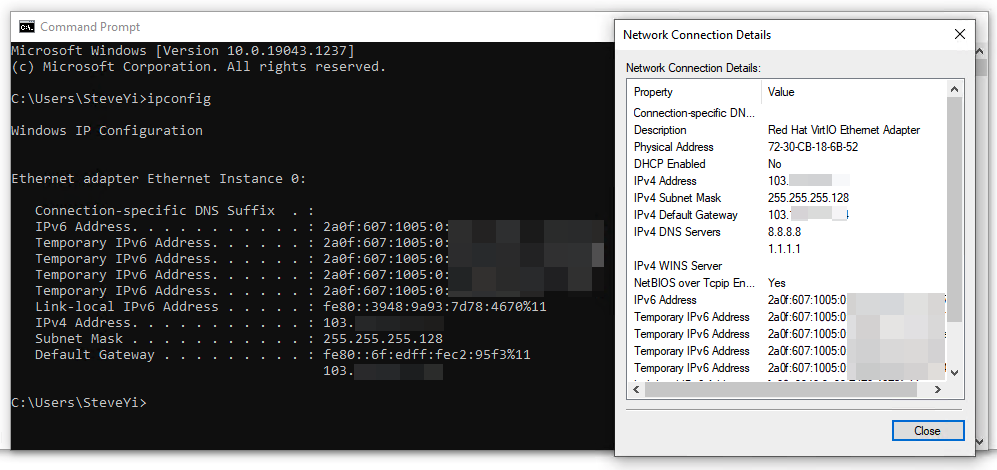Click the left arrow of the horizontal scrollbar
Viewport: 997px width, 470px height.
pos(636,389)
